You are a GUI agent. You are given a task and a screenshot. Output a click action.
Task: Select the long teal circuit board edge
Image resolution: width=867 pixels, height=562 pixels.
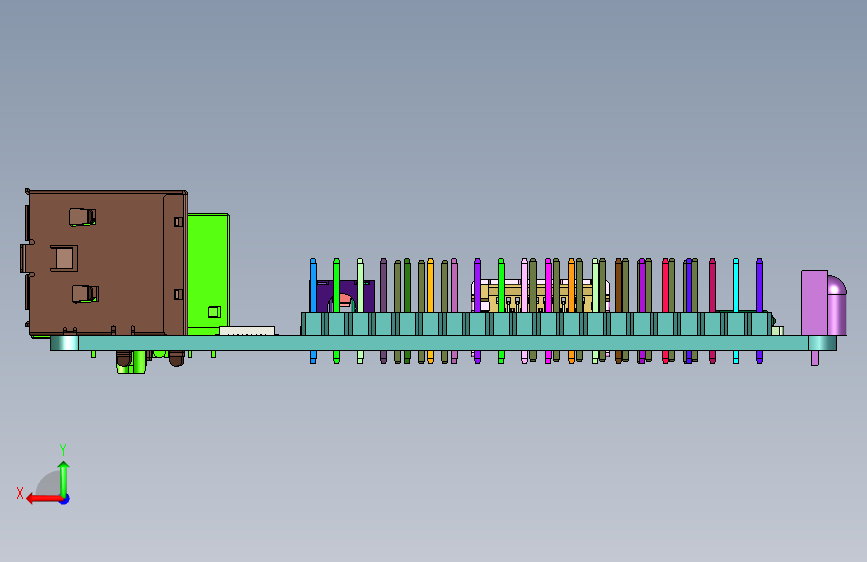click(442, 343)
